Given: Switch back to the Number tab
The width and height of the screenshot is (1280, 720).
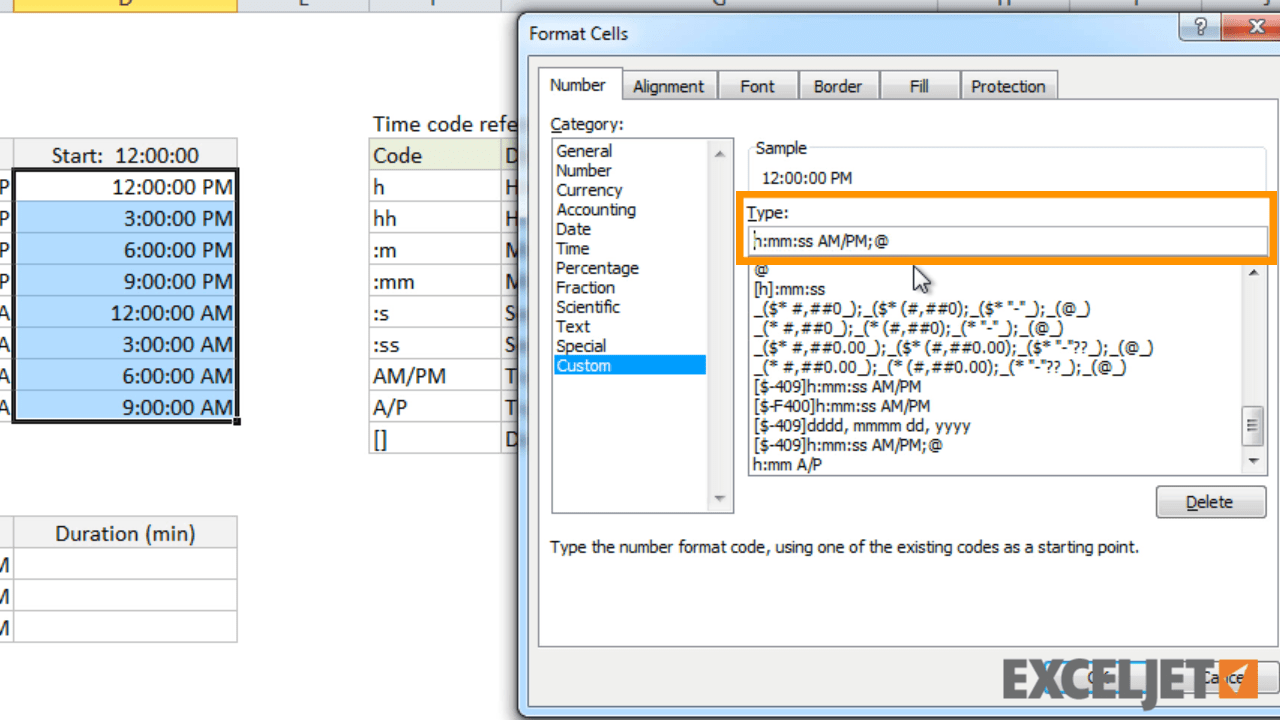Looking at the screenshot, I should (578, 84).
